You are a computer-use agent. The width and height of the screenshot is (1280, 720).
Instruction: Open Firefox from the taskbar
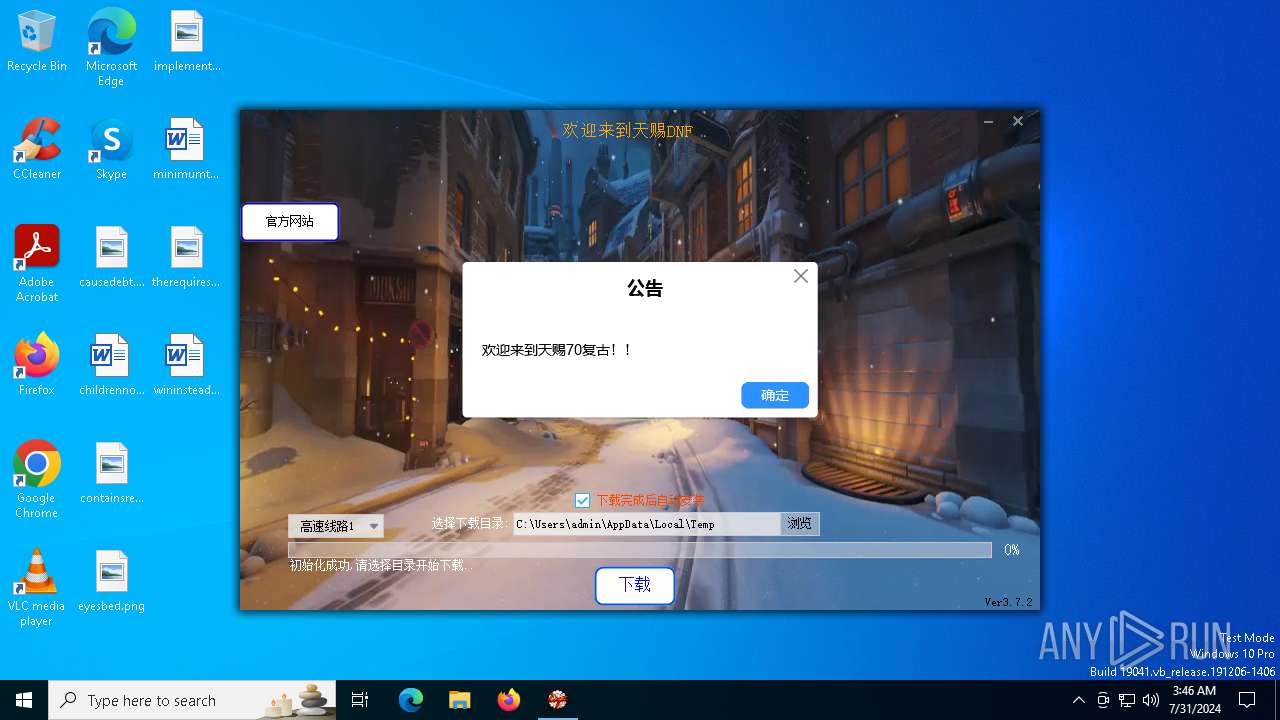(509, 700)
